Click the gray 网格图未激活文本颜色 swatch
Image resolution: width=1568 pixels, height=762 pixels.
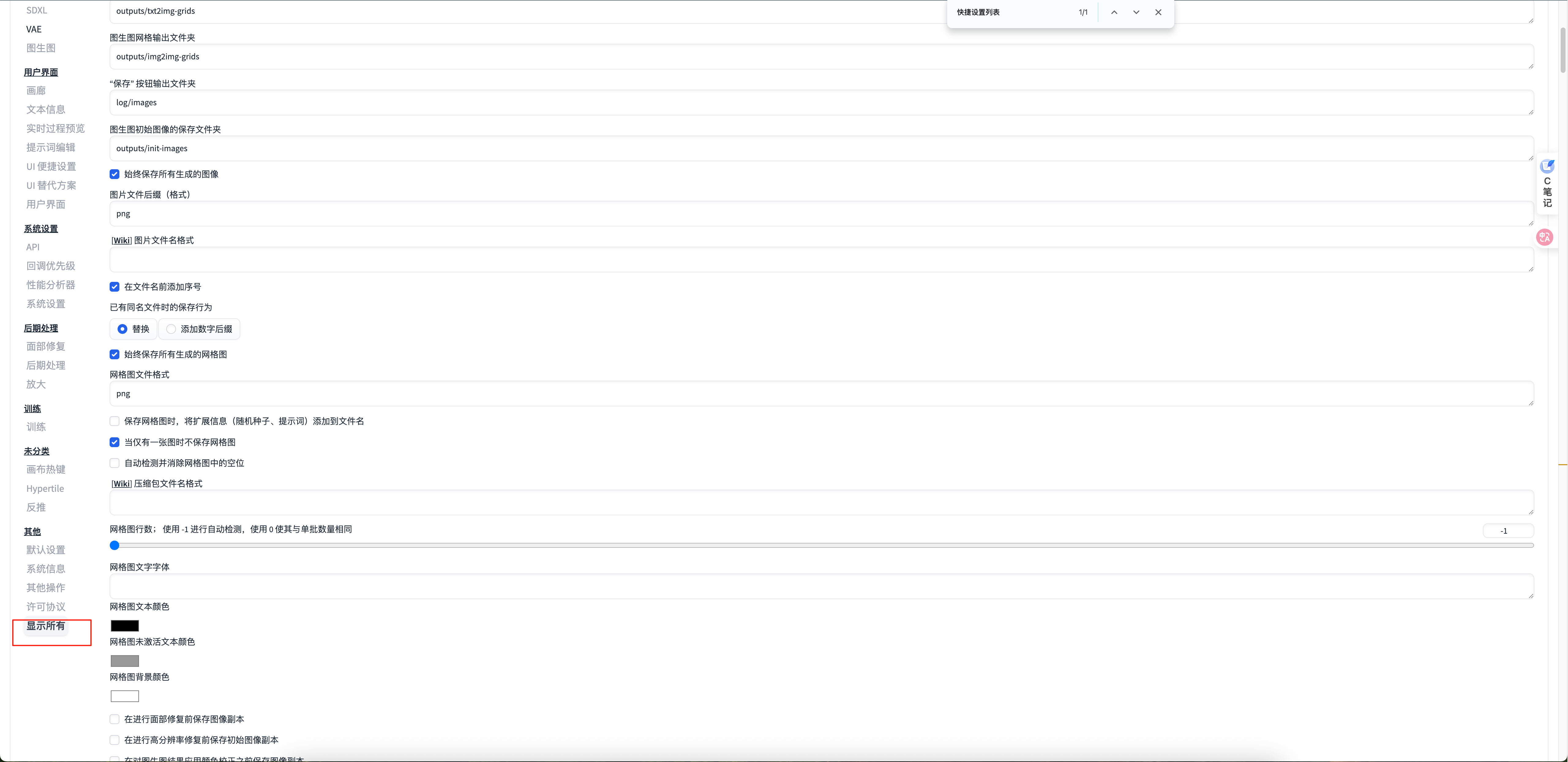click(x=125, y=661)
